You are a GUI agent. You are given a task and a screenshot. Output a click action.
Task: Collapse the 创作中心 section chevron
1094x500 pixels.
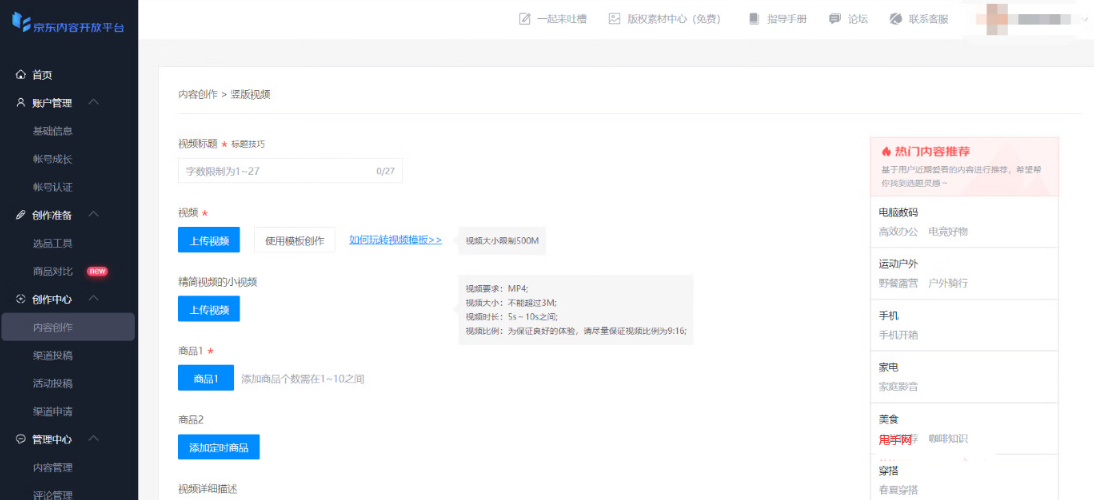[x=93, y=299]
